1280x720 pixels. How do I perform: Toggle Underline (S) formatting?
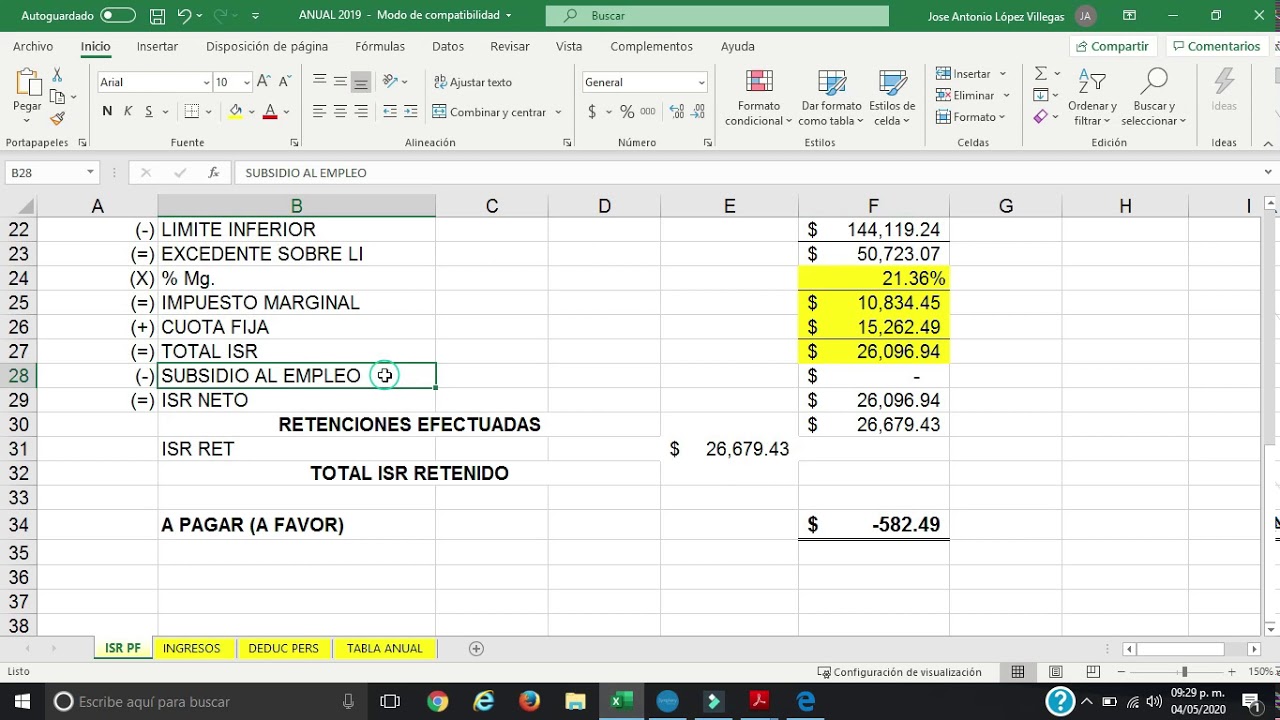tap(149, 112)
